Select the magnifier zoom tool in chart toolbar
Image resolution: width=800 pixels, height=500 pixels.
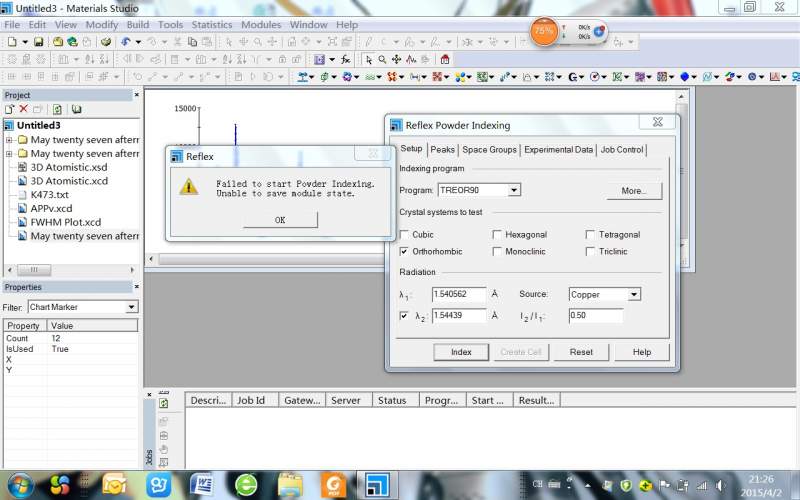click(x=382, y=60)
